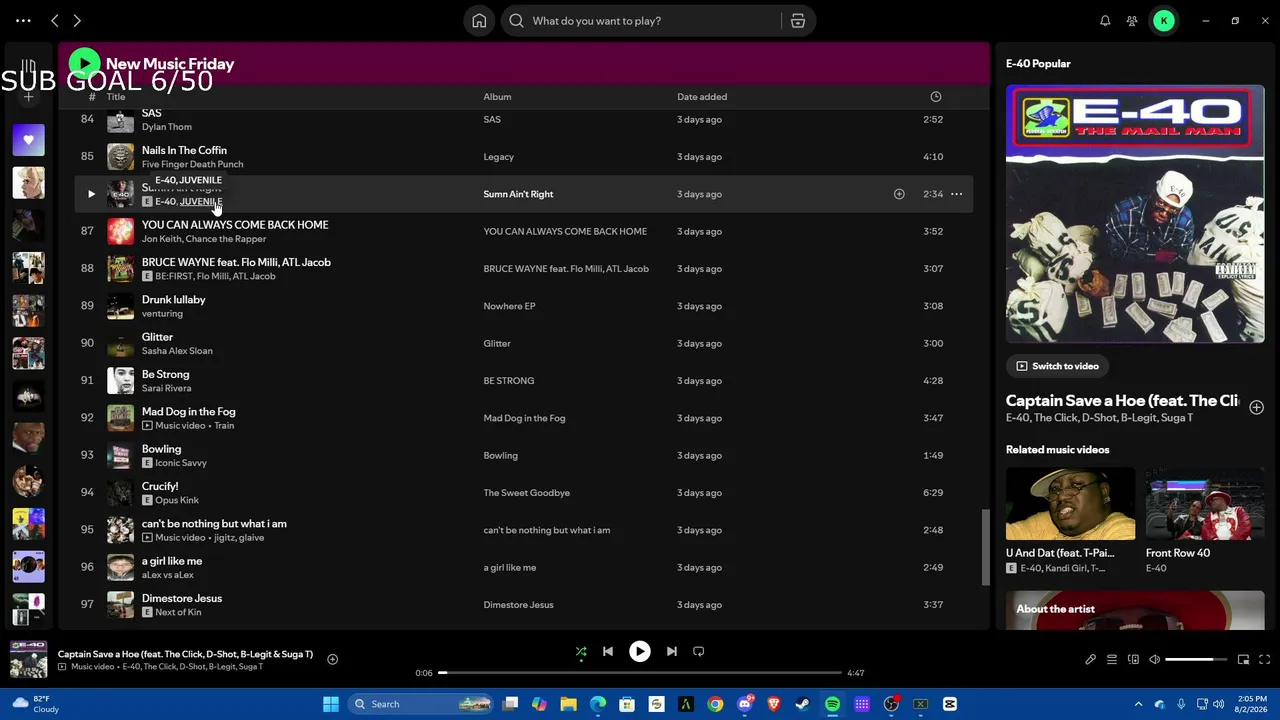The height and width of the screenshot is (720, 1280).
Task: Play the hovered Sumn Ain't Right track
Action: [x=91, y=194]
